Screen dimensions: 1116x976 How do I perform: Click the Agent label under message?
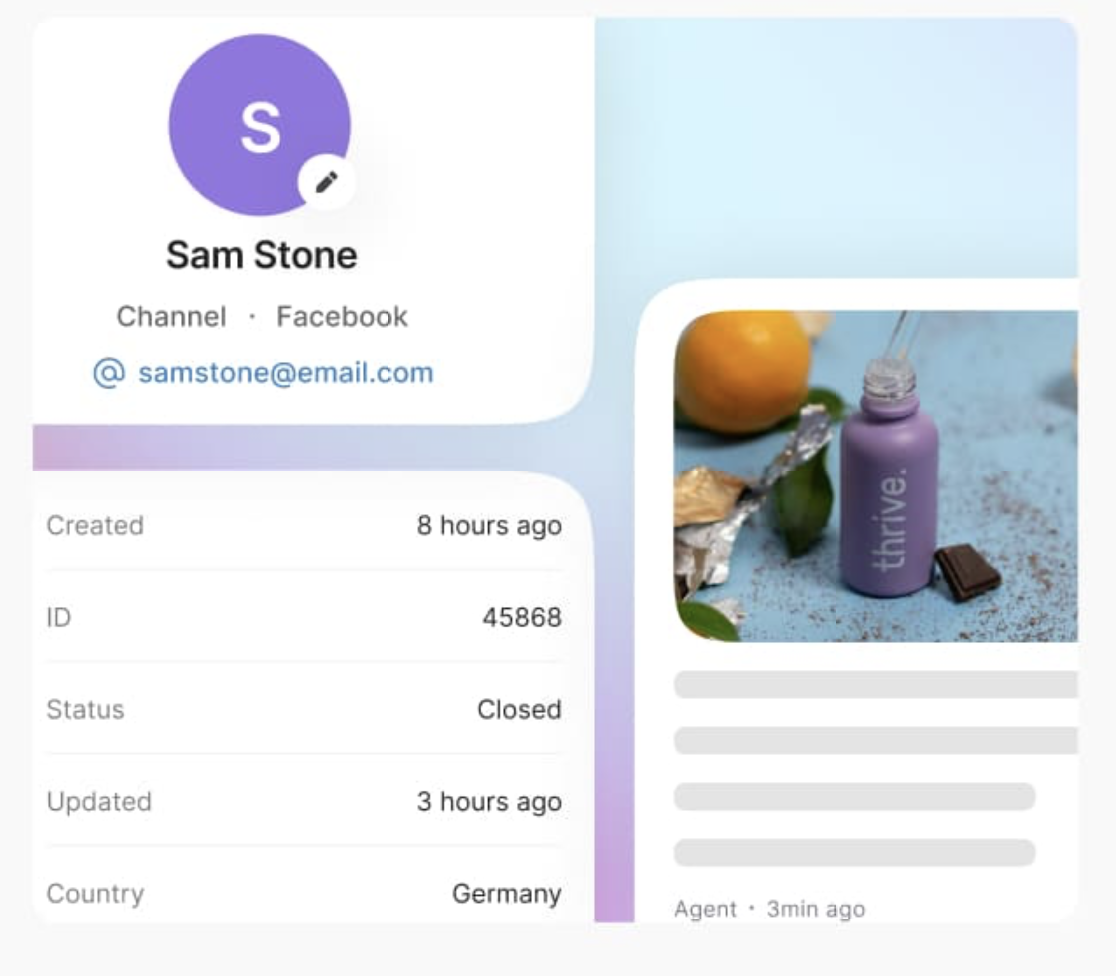[705, 909]
